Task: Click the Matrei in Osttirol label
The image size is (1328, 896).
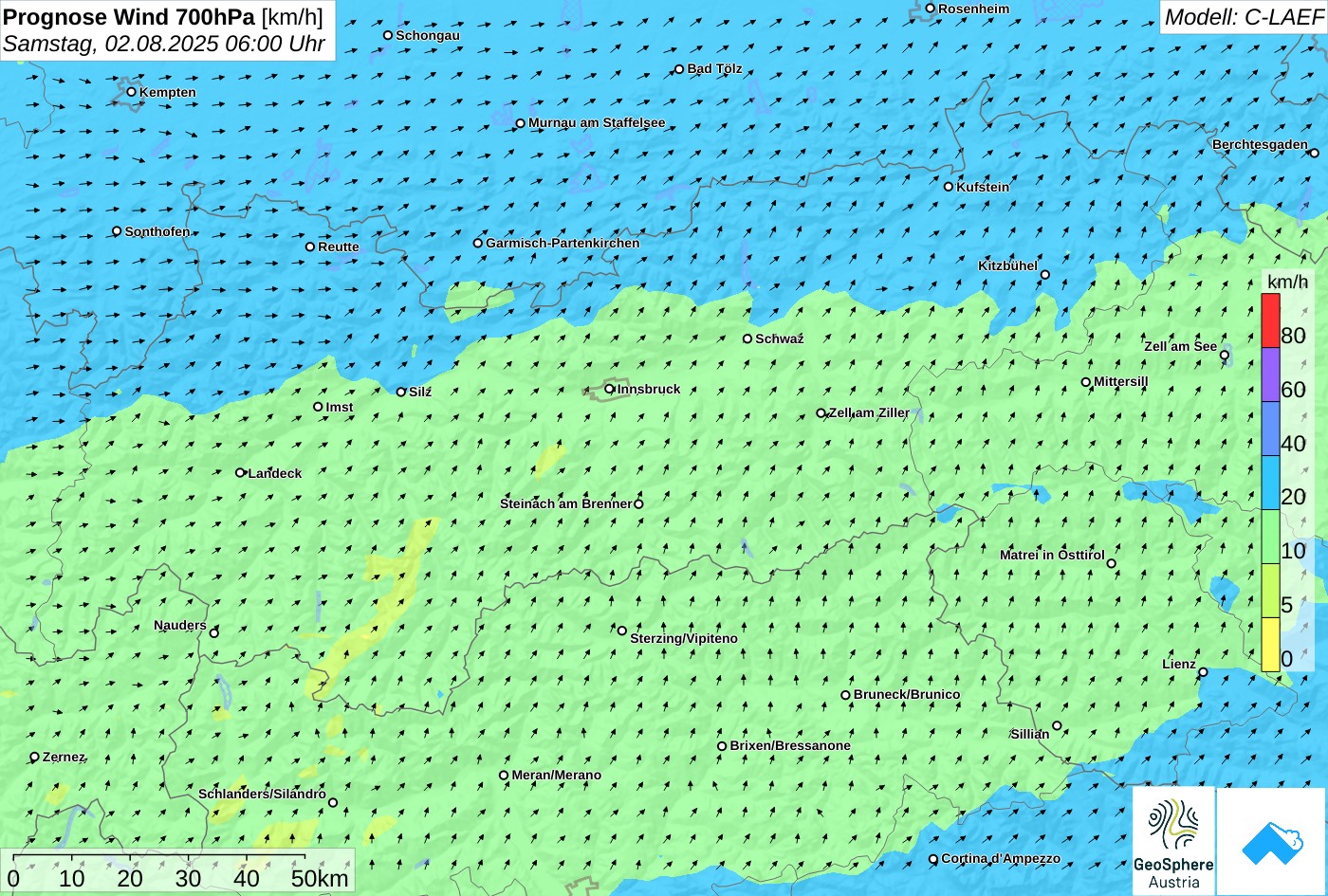Action: (x=1052, y=555)
